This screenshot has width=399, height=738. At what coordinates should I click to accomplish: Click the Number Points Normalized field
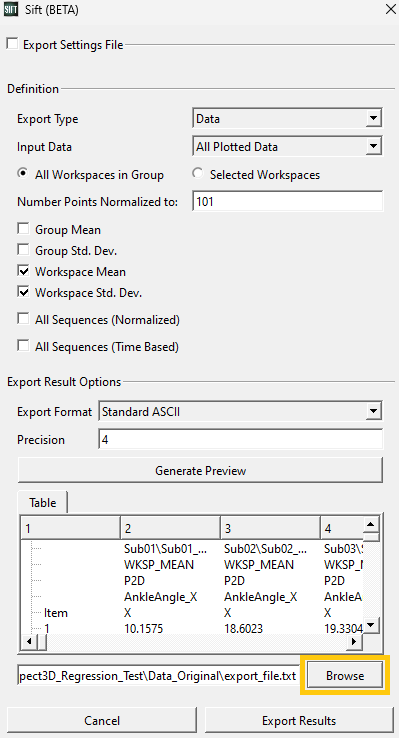click(x=287, y=201)
